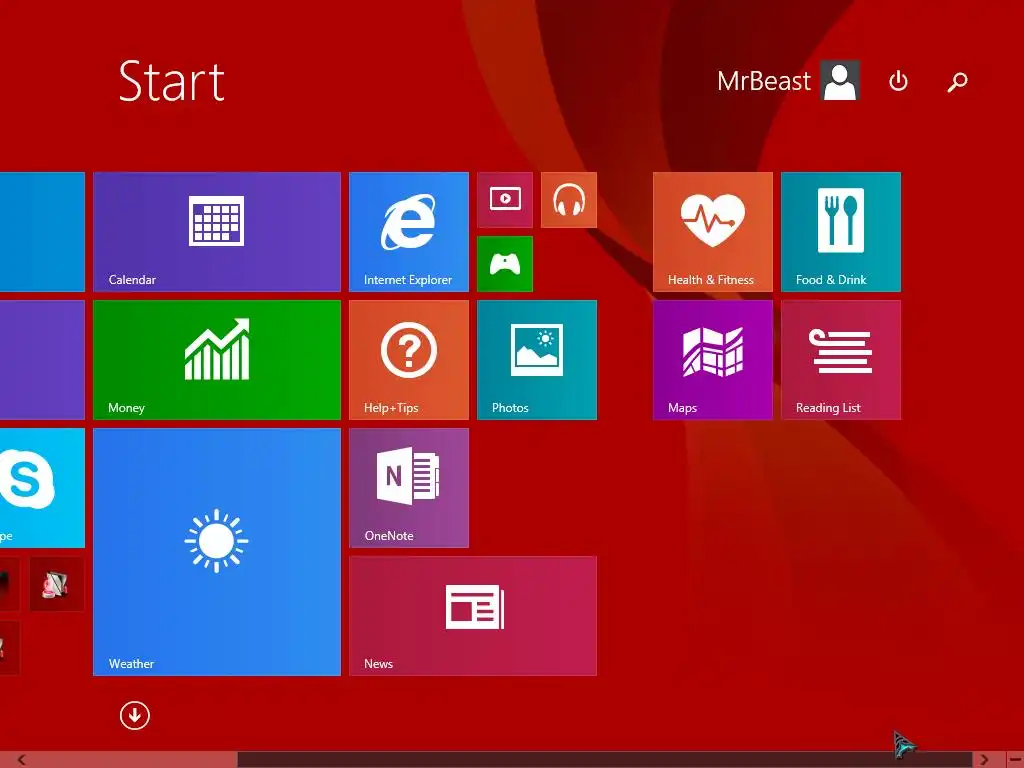Viewport: 1024px width, 768px height.
Task: Click the horizontal scrollbar thumb
Action: pos(605,760)
